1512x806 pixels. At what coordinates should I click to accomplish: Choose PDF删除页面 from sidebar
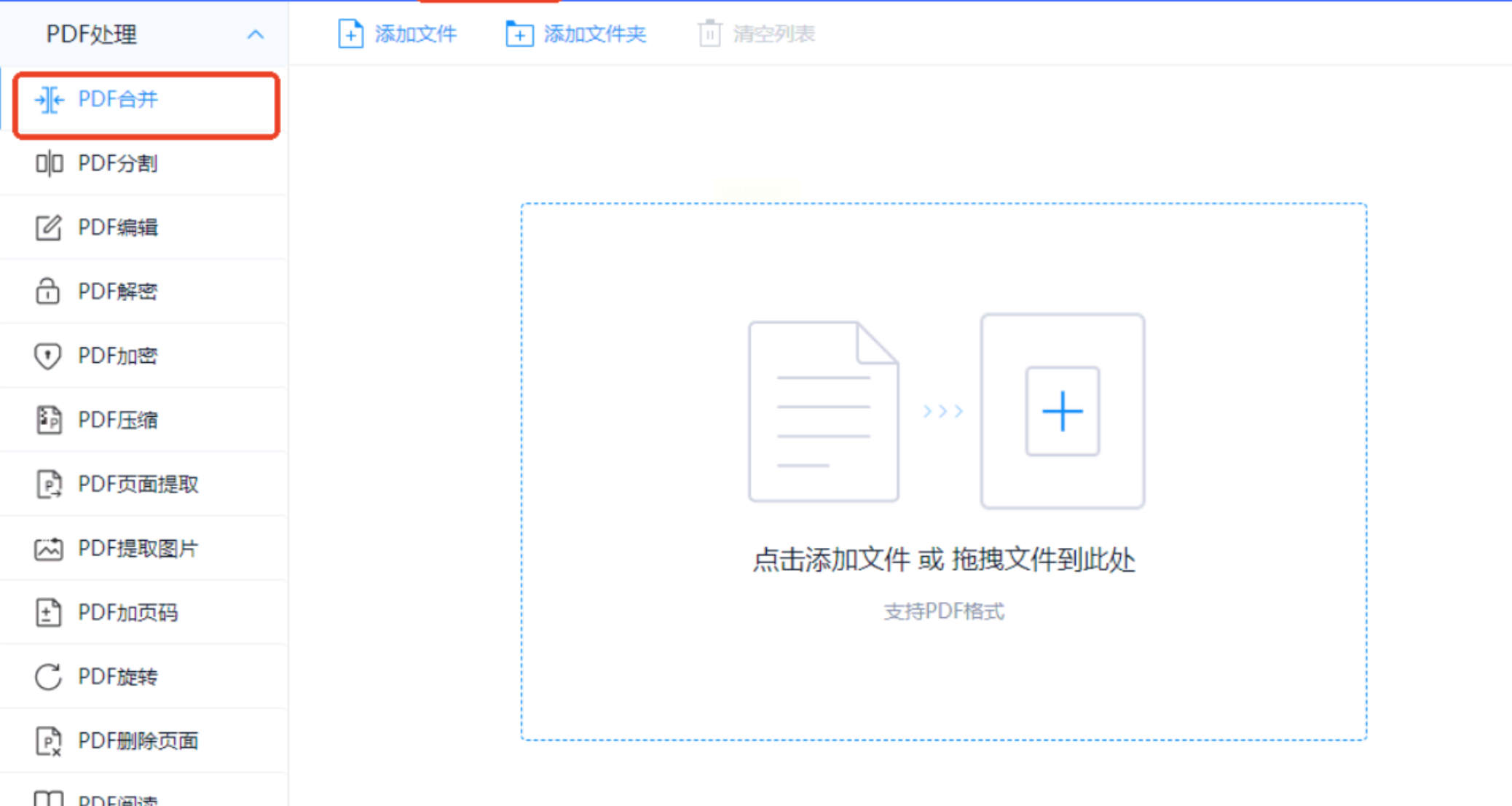point(138,740)
